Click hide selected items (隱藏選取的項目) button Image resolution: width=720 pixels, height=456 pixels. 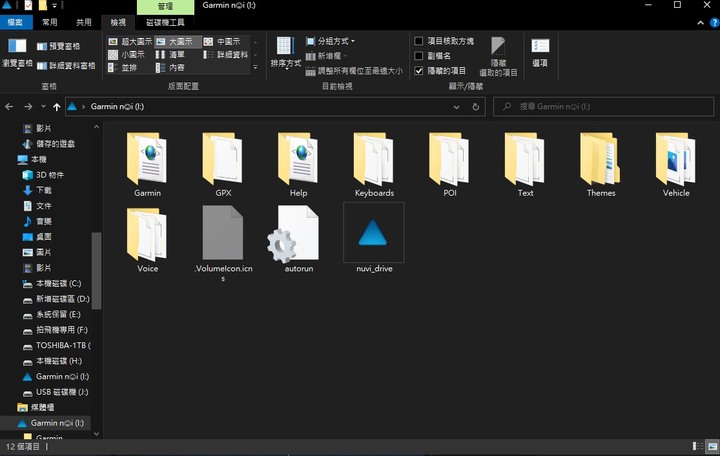pos(498,56)
